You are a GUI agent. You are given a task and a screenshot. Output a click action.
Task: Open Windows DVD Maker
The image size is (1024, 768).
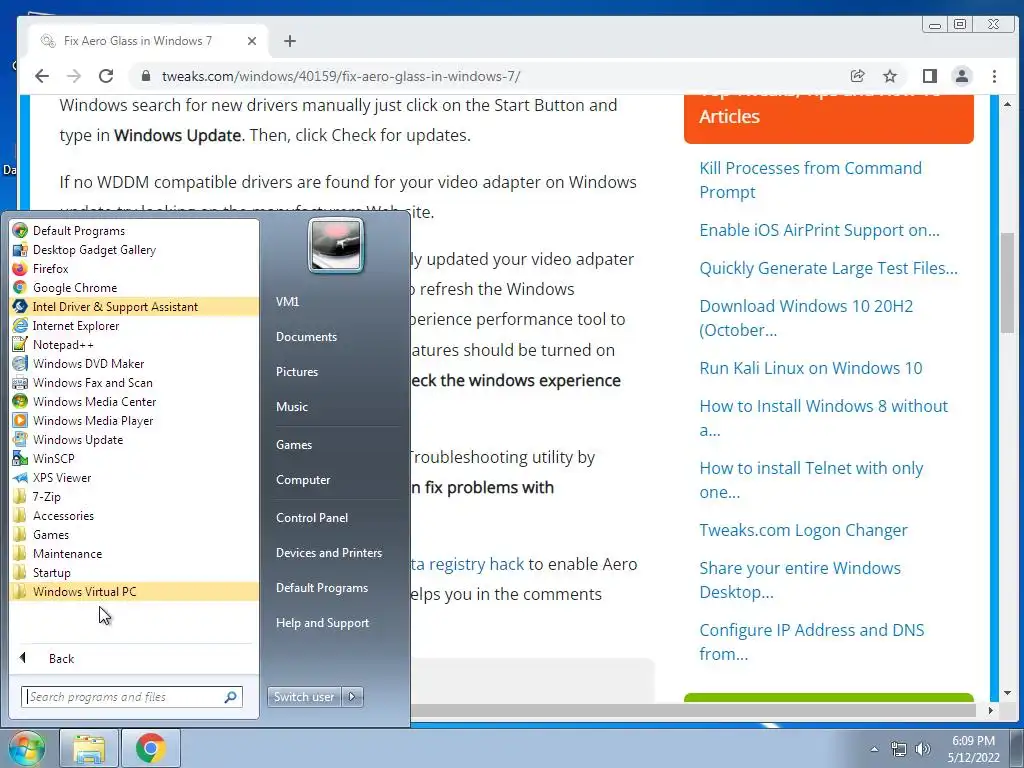pyautogui.click(x=135, y=363)
